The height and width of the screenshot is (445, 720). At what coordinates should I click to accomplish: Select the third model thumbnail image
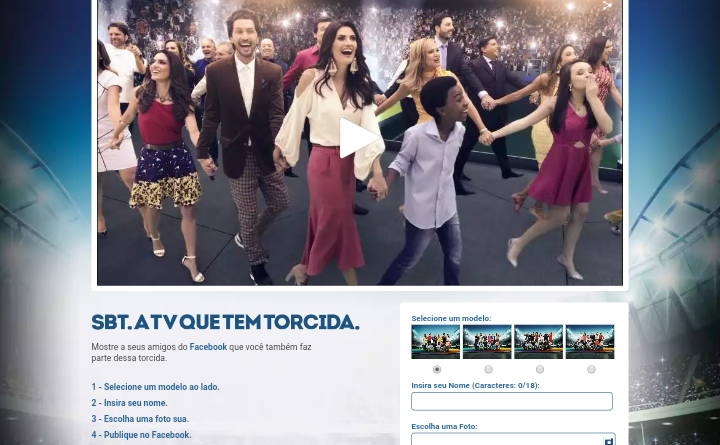[538, 342]
